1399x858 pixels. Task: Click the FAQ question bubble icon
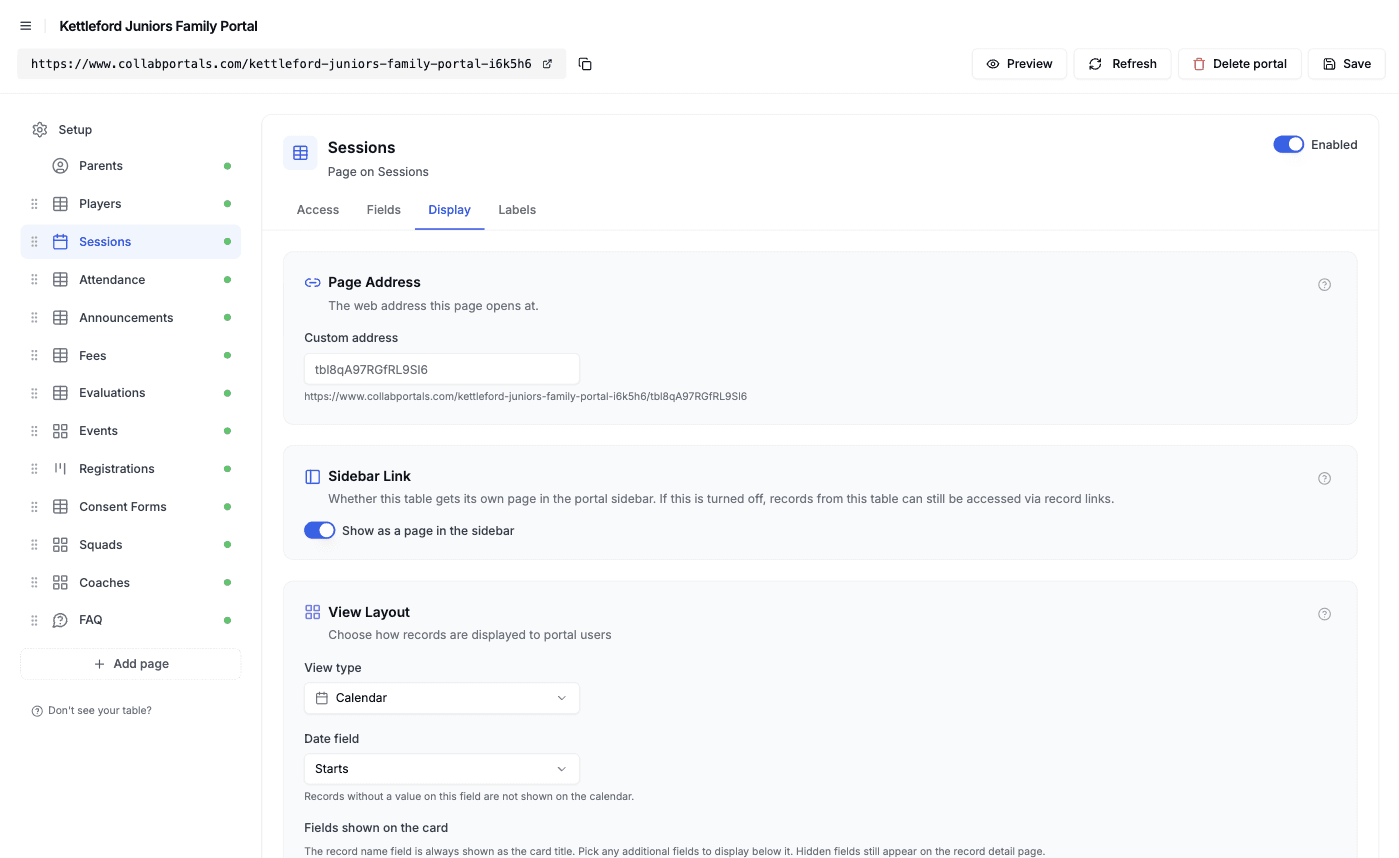pyautogui.click(x=60, y=620)
